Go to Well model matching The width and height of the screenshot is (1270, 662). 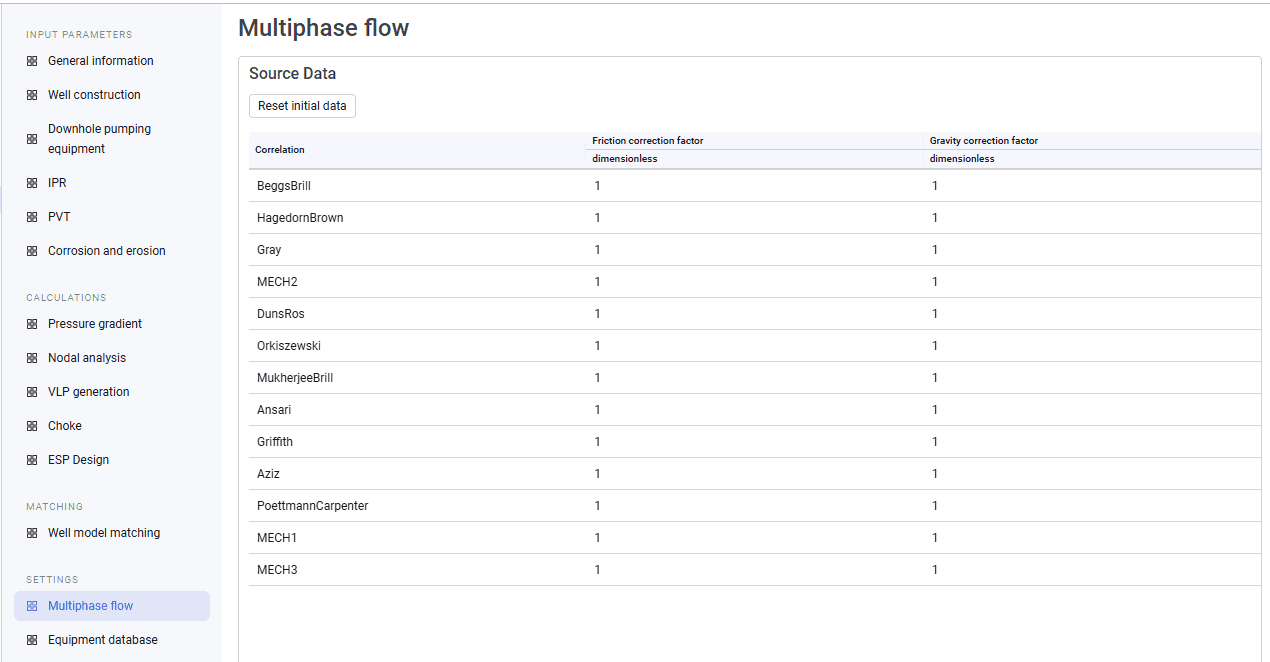112,533
